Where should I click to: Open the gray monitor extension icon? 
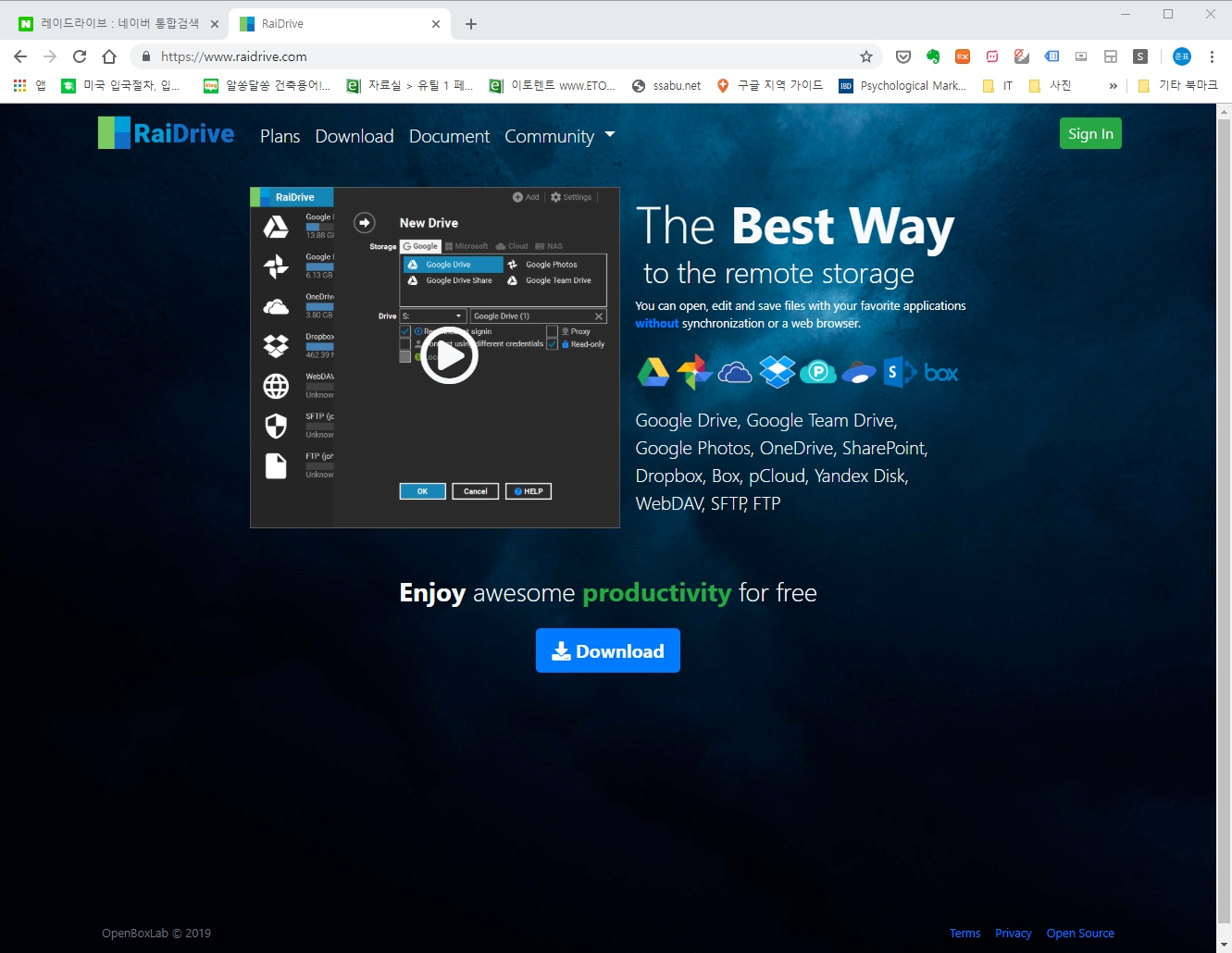point(1081,56)
